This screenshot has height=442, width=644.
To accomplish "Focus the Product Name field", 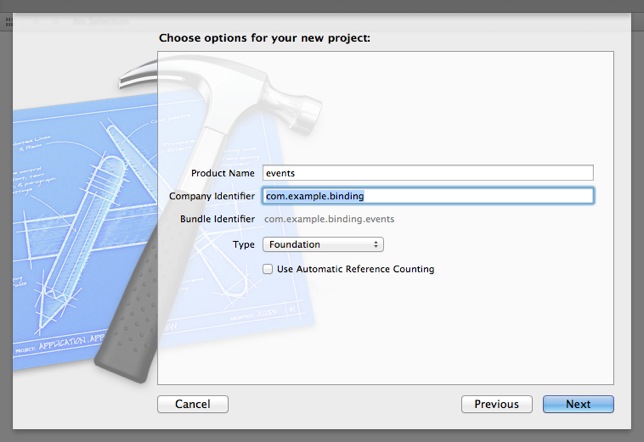I will pyautogui.click(x=428, y=173).
